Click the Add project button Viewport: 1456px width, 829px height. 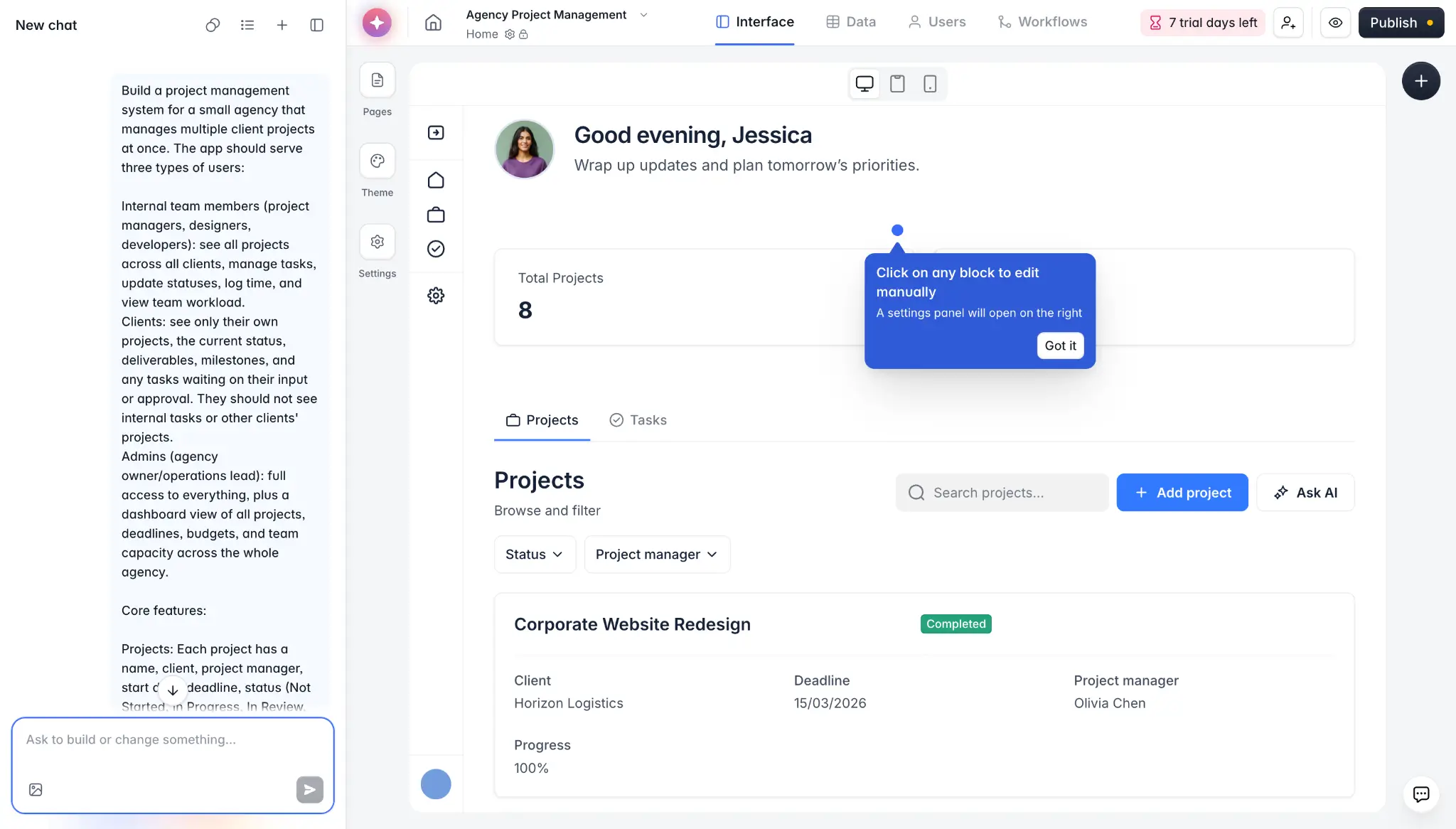point(1182,492)
